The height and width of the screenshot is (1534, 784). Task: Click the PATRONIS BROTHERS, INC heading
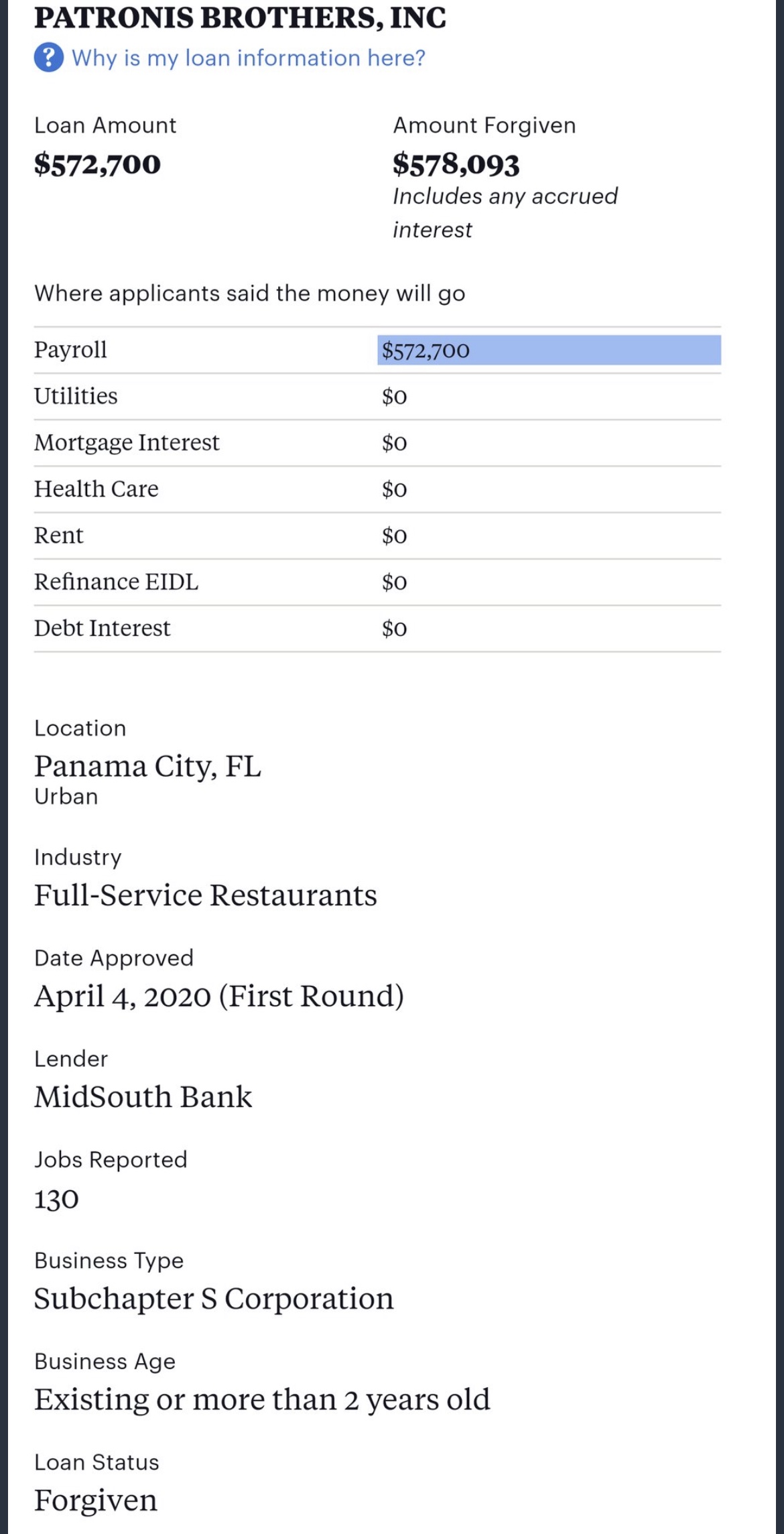pyautogui.click(x=240, y=18)
